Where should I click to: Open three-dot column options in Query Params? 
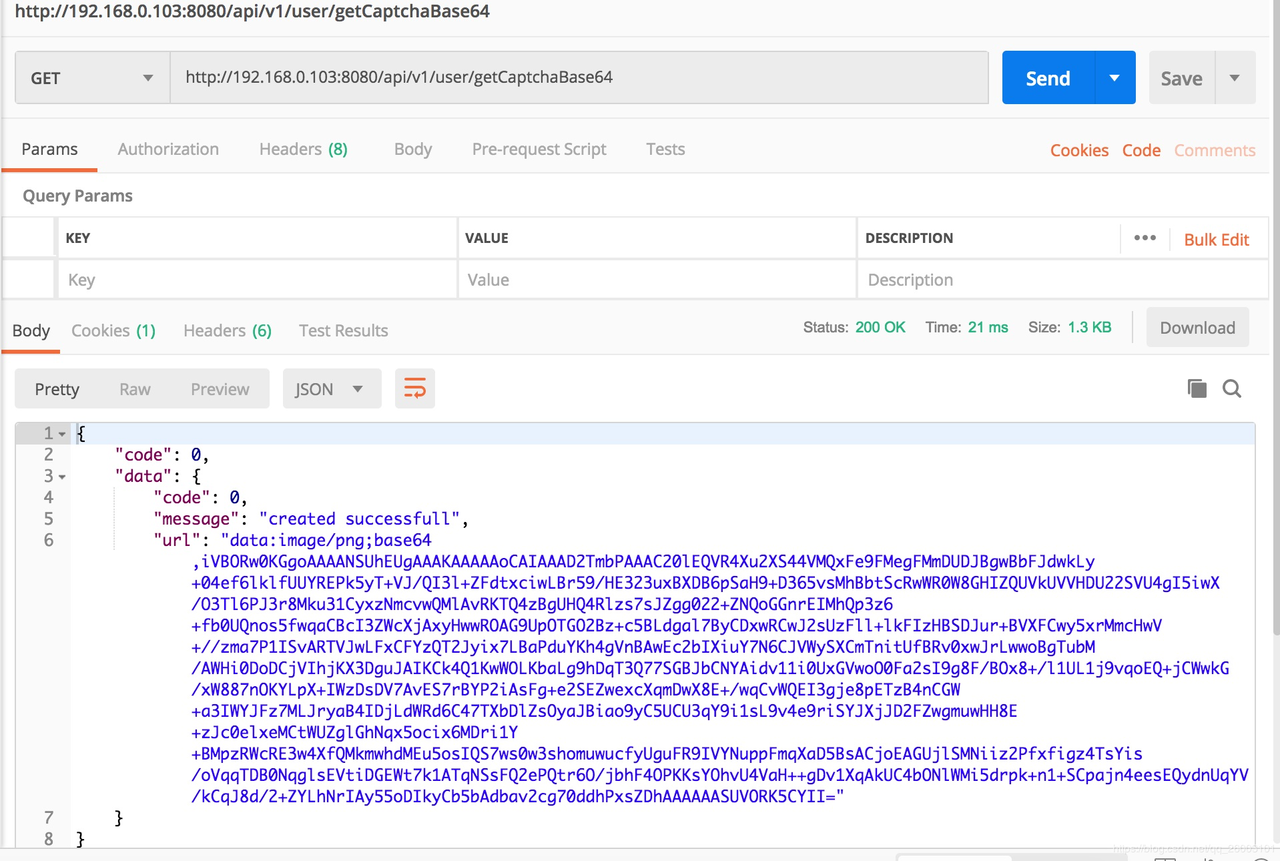[x=1145, y=238]
